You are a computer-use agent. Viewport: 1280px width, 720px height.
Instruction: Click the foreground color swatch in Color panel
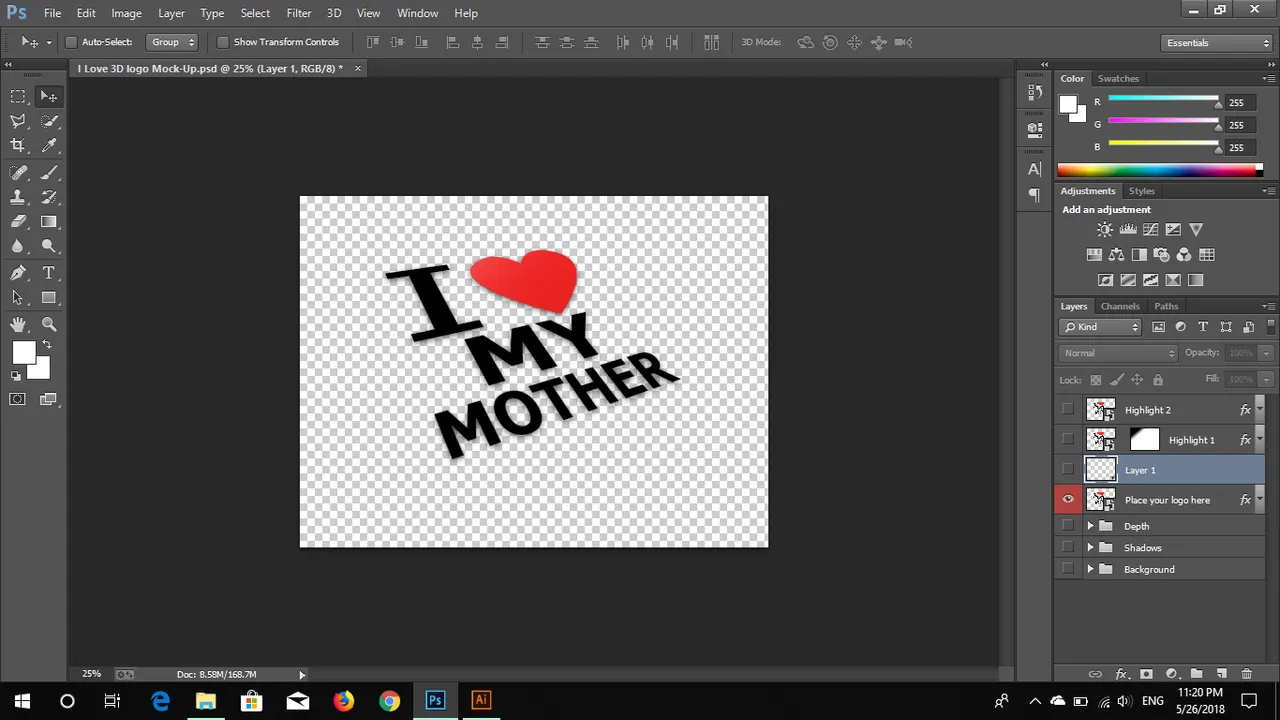(1068, 104)
